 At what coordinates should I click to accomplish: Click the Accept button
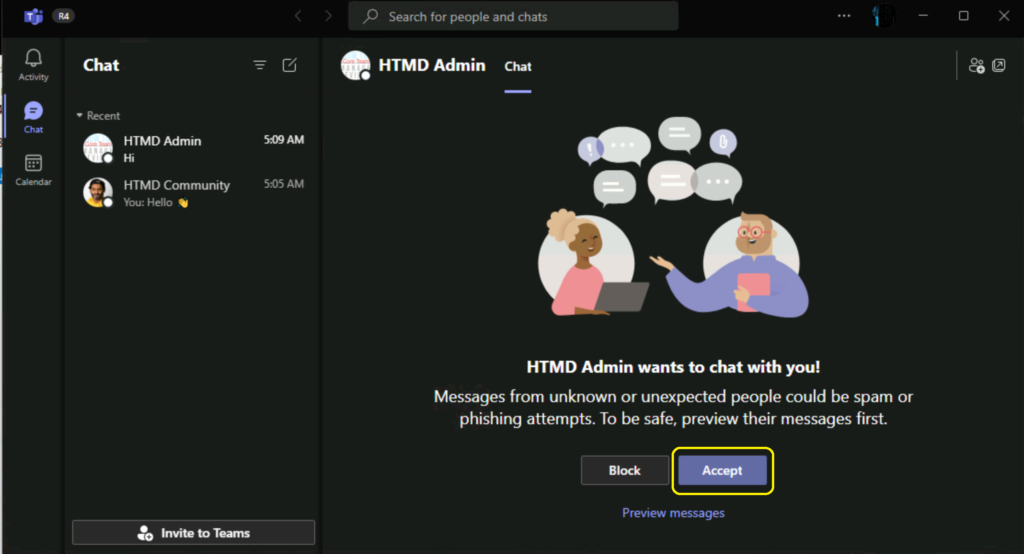[722, 470]
